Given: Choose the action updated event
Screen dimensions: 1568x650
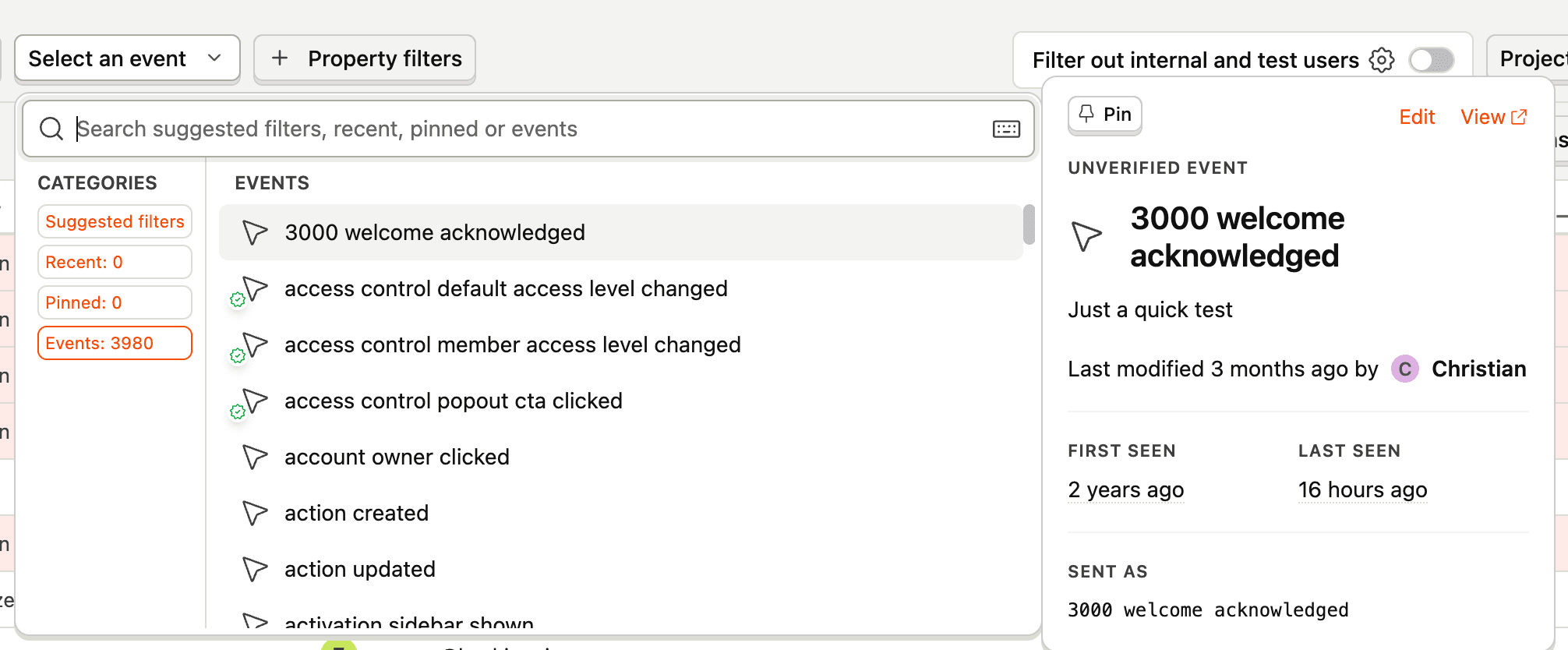Looking at the screenshot, I should pos(620,569).
